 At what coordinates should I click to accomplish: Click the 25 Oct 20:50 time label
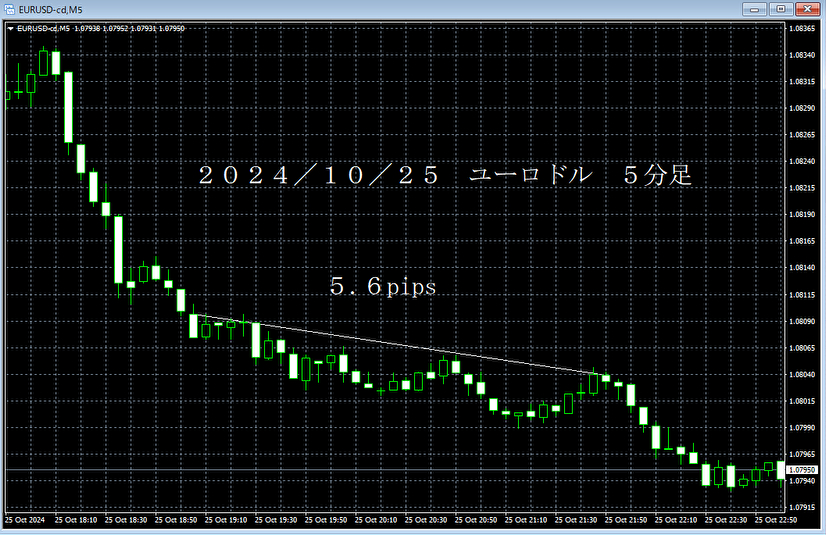476,520
